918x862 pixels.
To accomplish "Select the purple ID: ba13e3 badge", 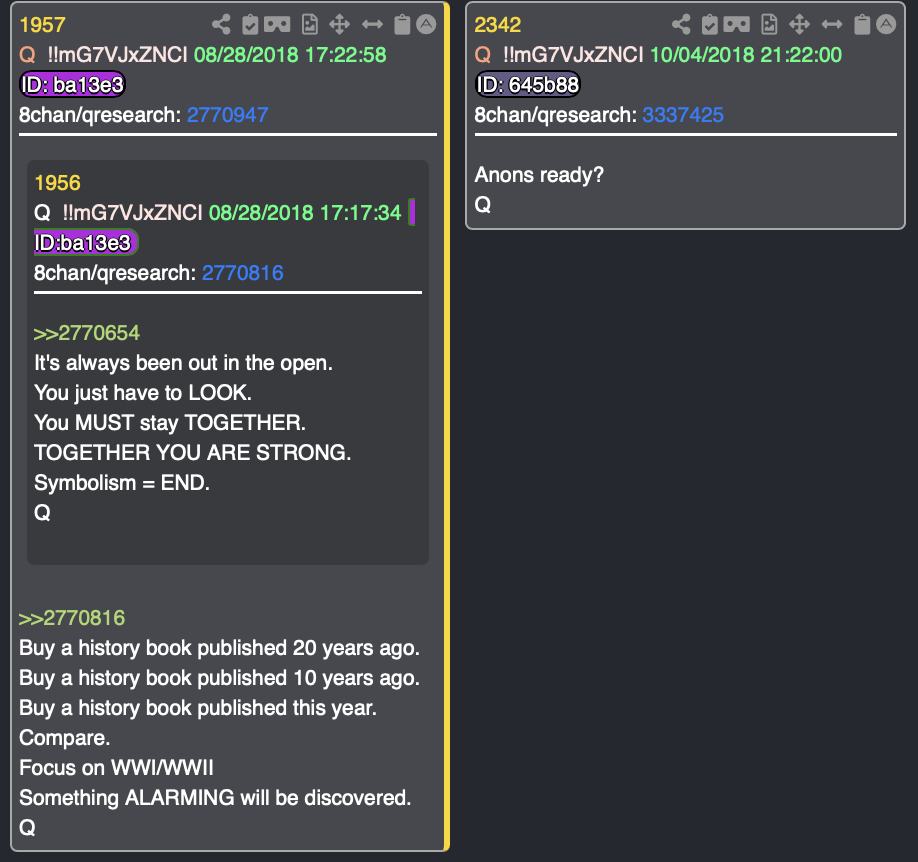I will pos(72,85).
